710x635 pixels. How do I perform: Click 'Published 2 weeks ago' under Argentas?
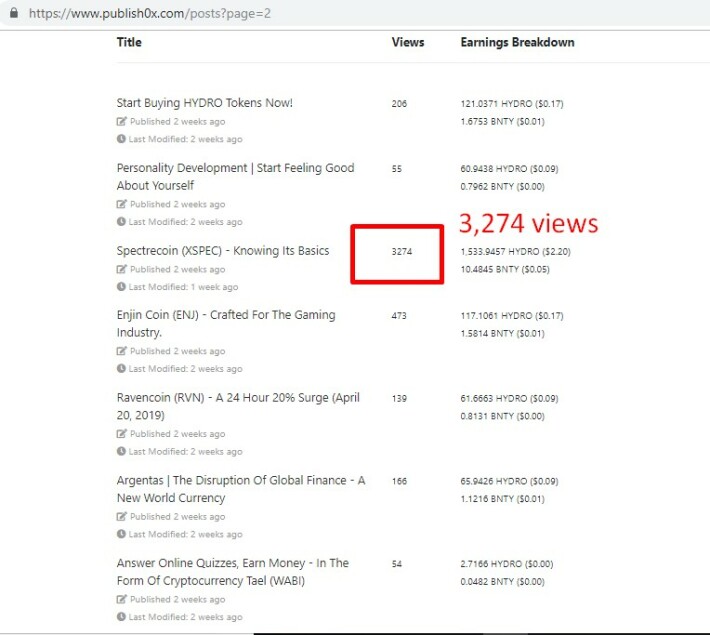(x=178, y=516)
